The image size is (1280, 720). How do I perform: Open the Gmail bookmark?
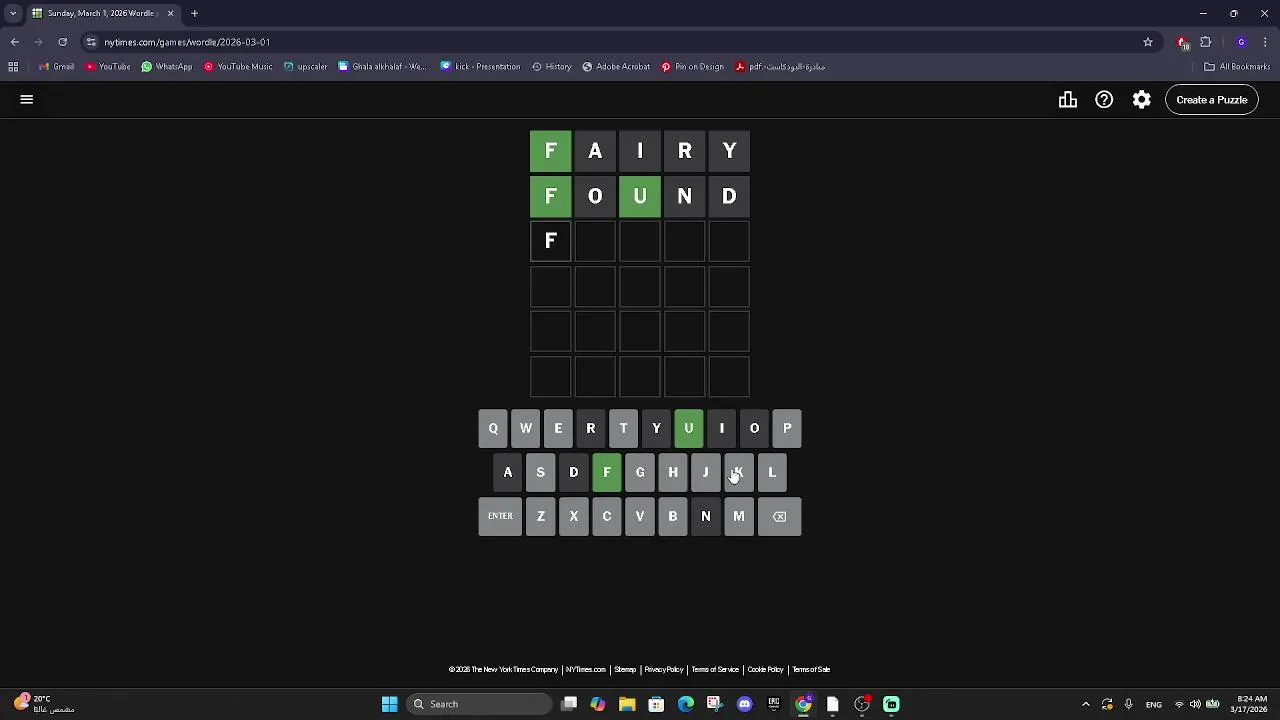tap(56, 67)
